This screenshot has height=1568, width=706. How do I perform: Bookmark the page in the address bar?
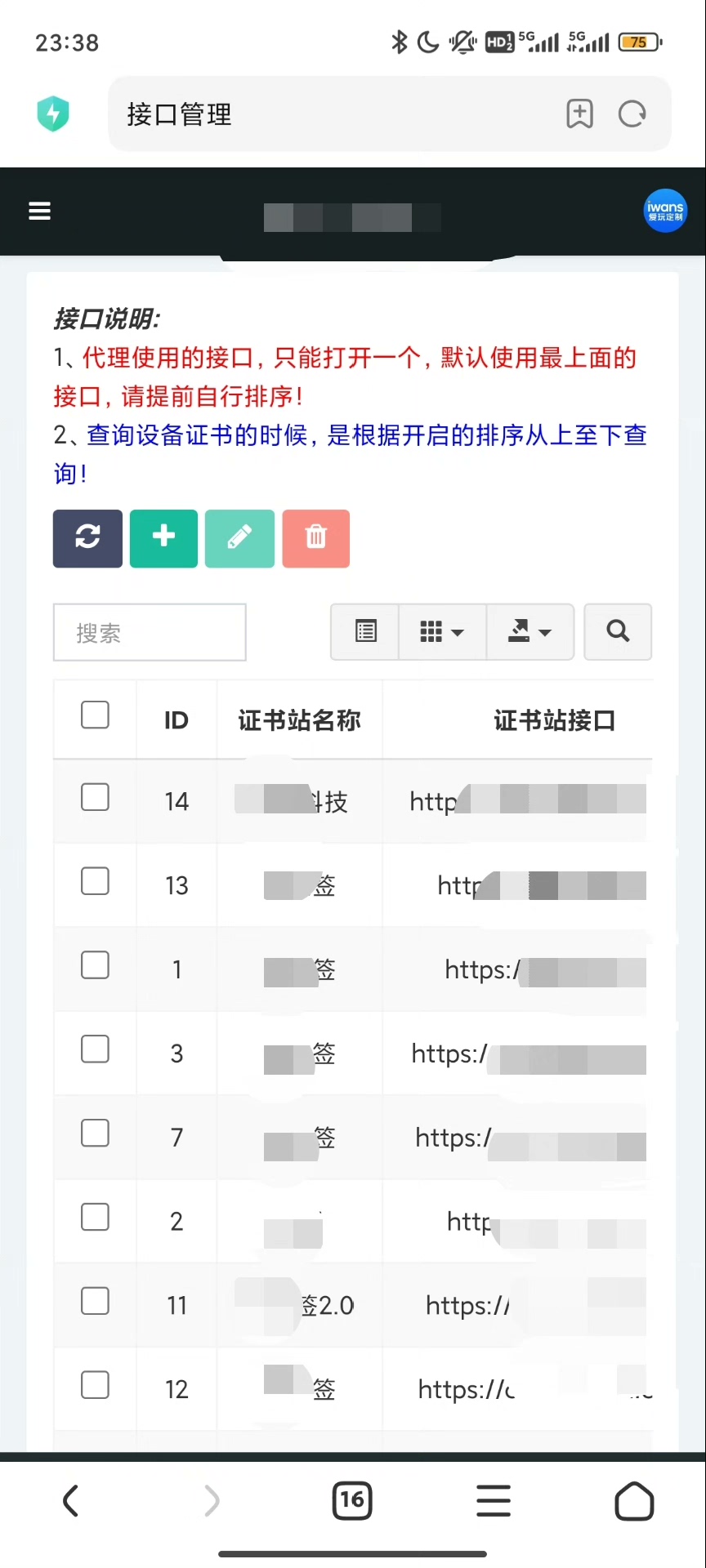coord(579,114)
